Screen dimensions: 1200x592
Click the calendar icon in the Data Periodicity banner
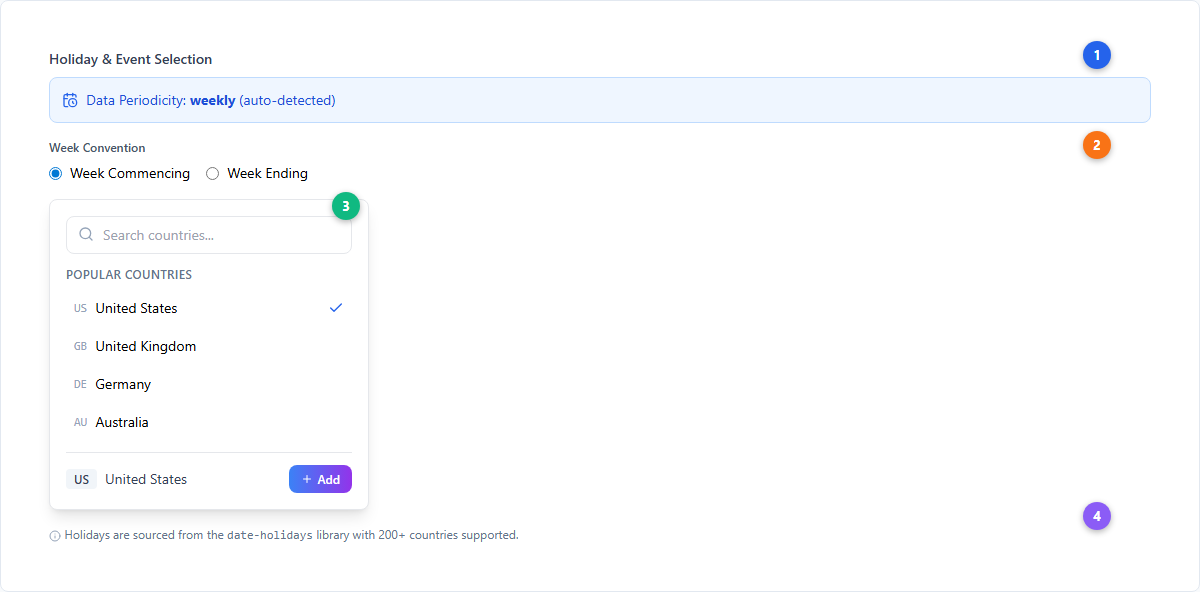pos(70,100)
